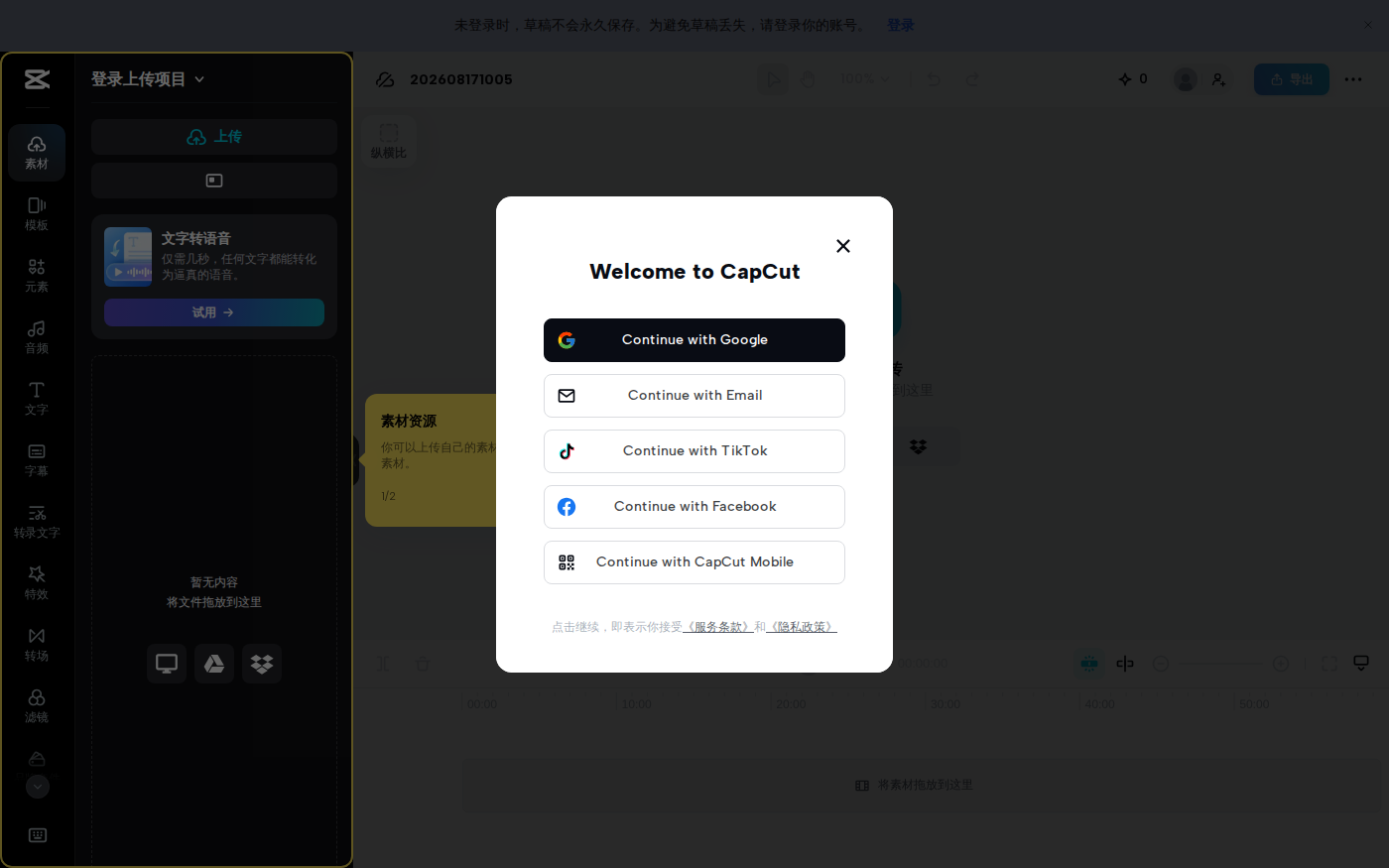This screenshot has height=868, width=1389.
Task: Click Continue with TikTok
Action: pos(694,451)
